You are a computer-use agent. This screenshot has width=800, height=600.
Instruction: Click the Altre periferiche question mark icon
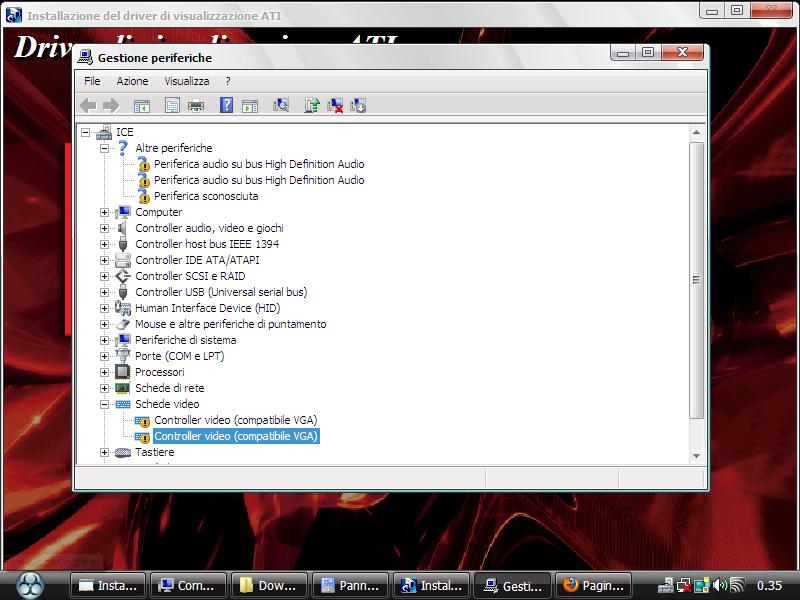[x=123, y=148]
